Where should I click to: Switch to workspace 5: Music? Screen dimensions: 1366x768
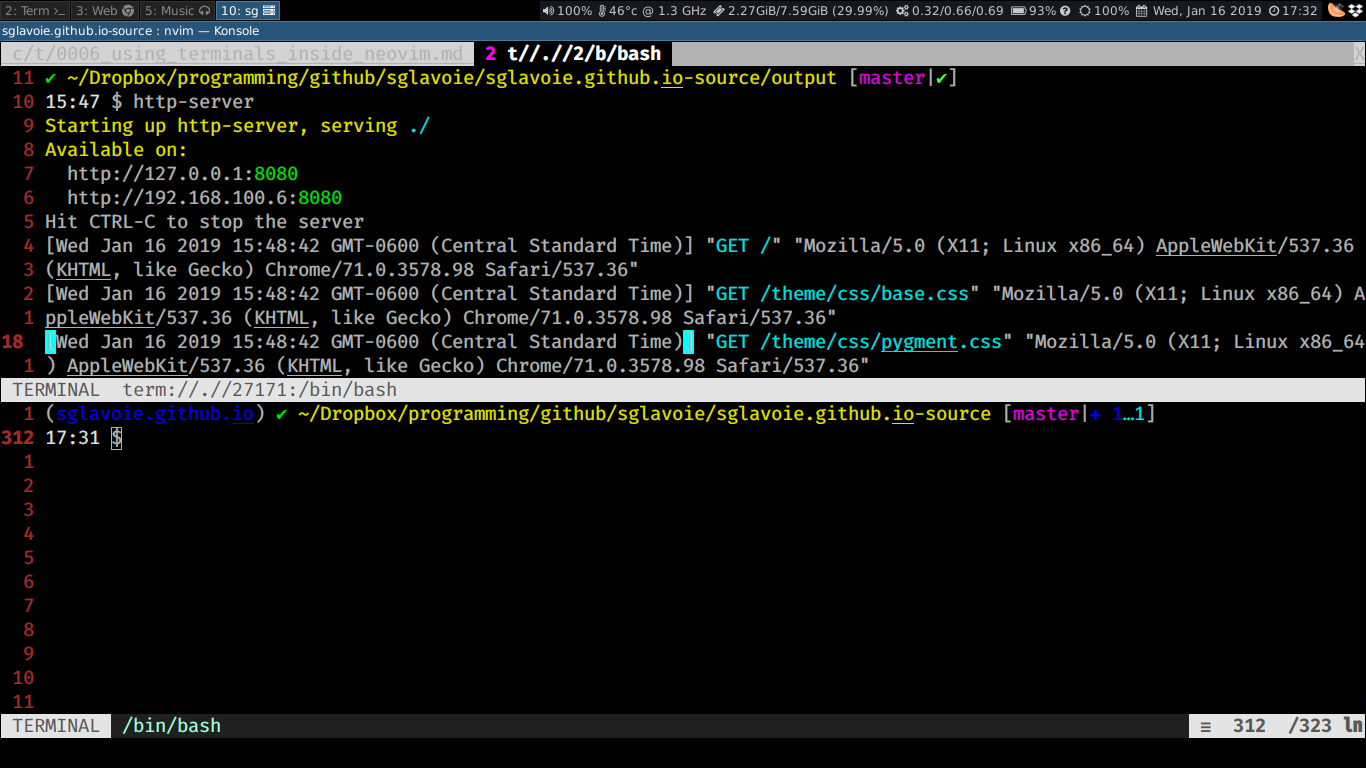click(177, 10)
